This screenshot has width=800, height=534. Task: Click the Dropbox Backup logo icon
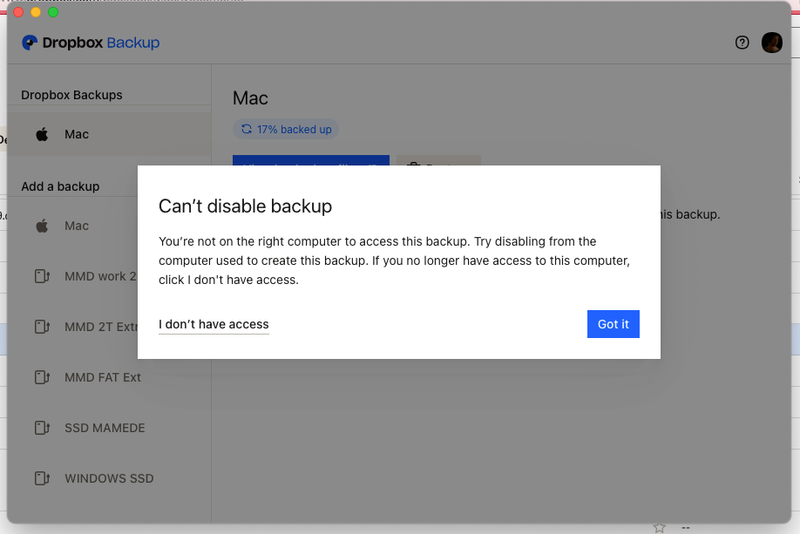coord(30,43)
